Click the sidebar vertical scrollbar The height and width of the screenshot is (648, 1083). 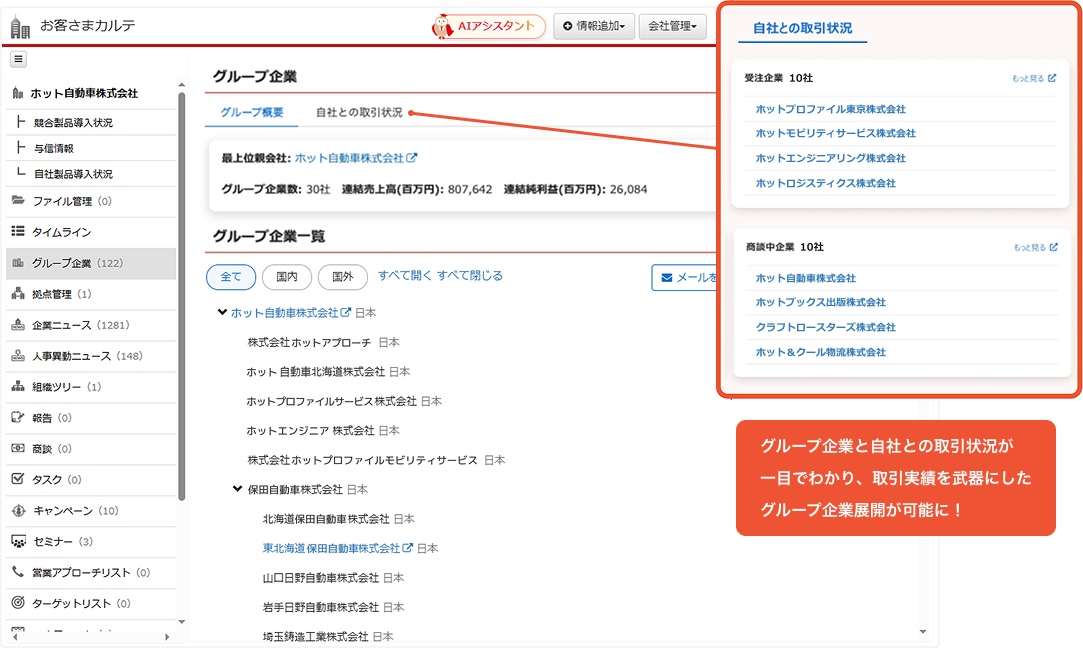click(x=181, y=300)
